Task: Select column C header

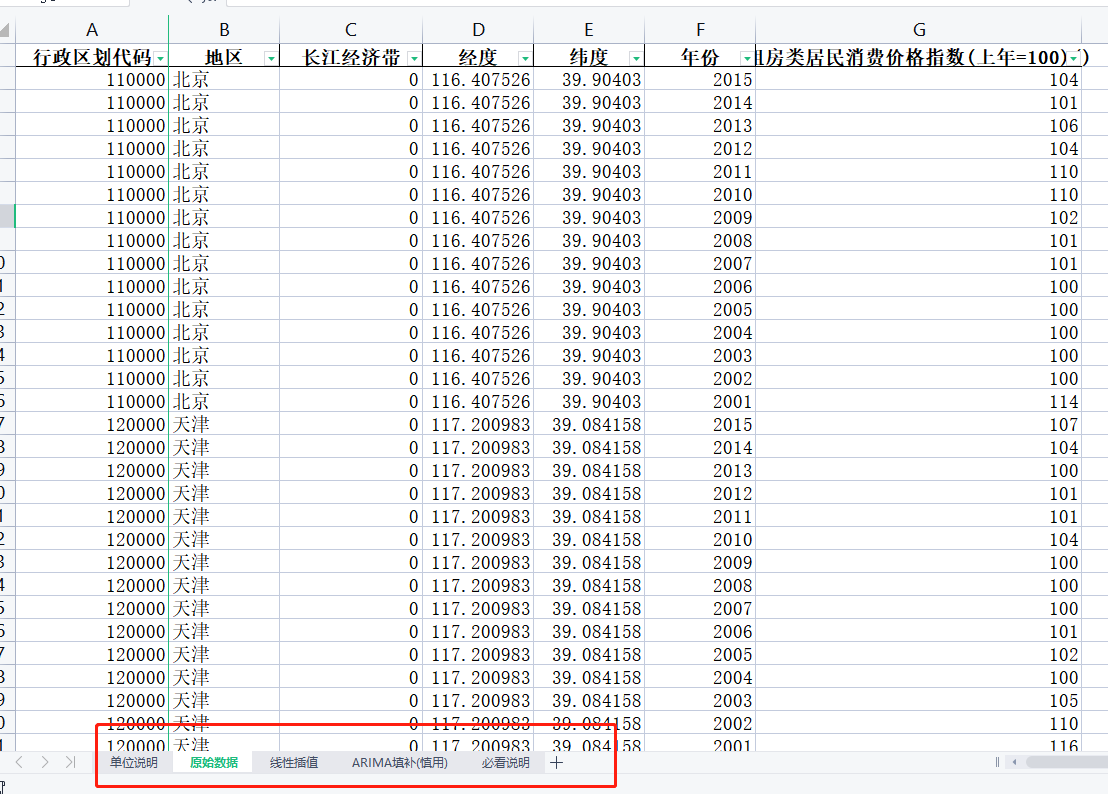Action: point(350,30)
